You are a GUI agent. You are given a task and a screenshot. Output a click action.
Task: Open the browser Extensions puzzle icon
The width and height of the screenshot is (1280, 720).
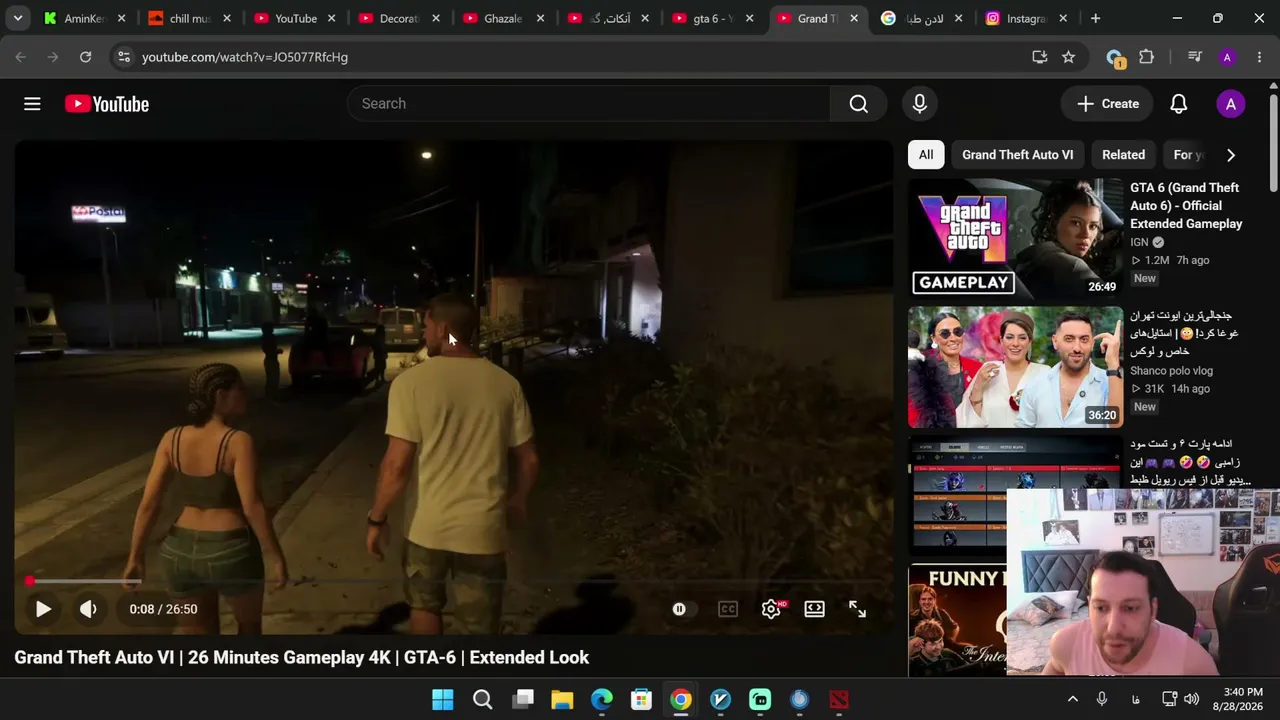pyautogui.click(x=1146, y=57)
